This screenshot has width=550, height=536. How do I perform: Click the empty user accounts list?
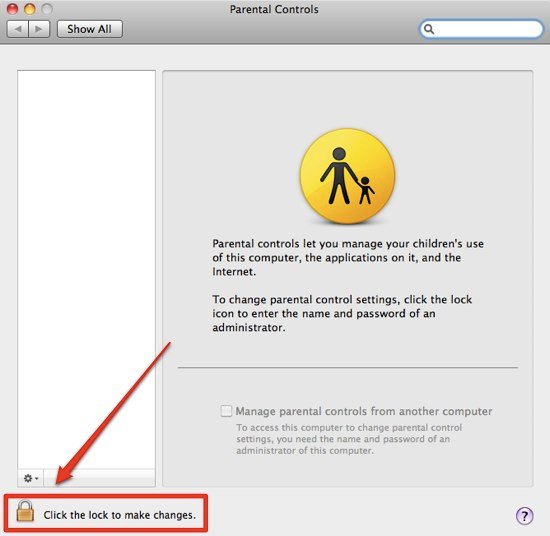pyautogui.click(x=86, y=269)
